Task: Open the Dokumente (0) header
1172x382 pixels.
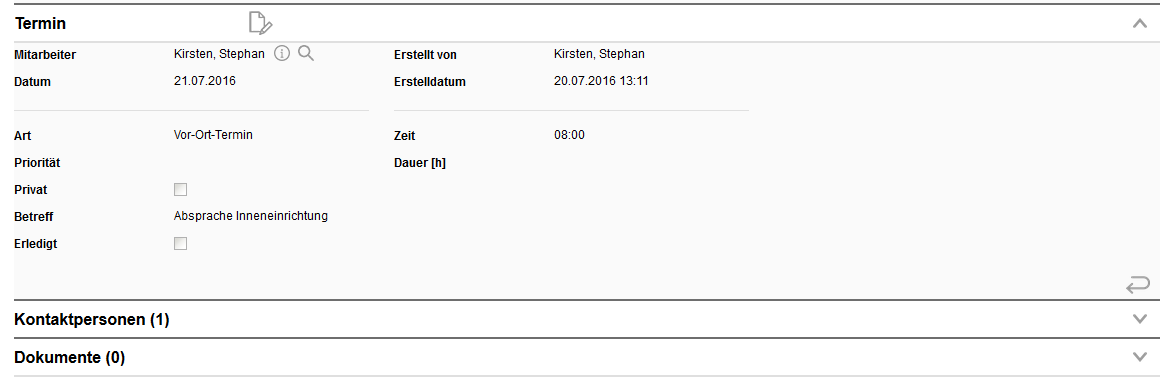Action: (70, 358)
